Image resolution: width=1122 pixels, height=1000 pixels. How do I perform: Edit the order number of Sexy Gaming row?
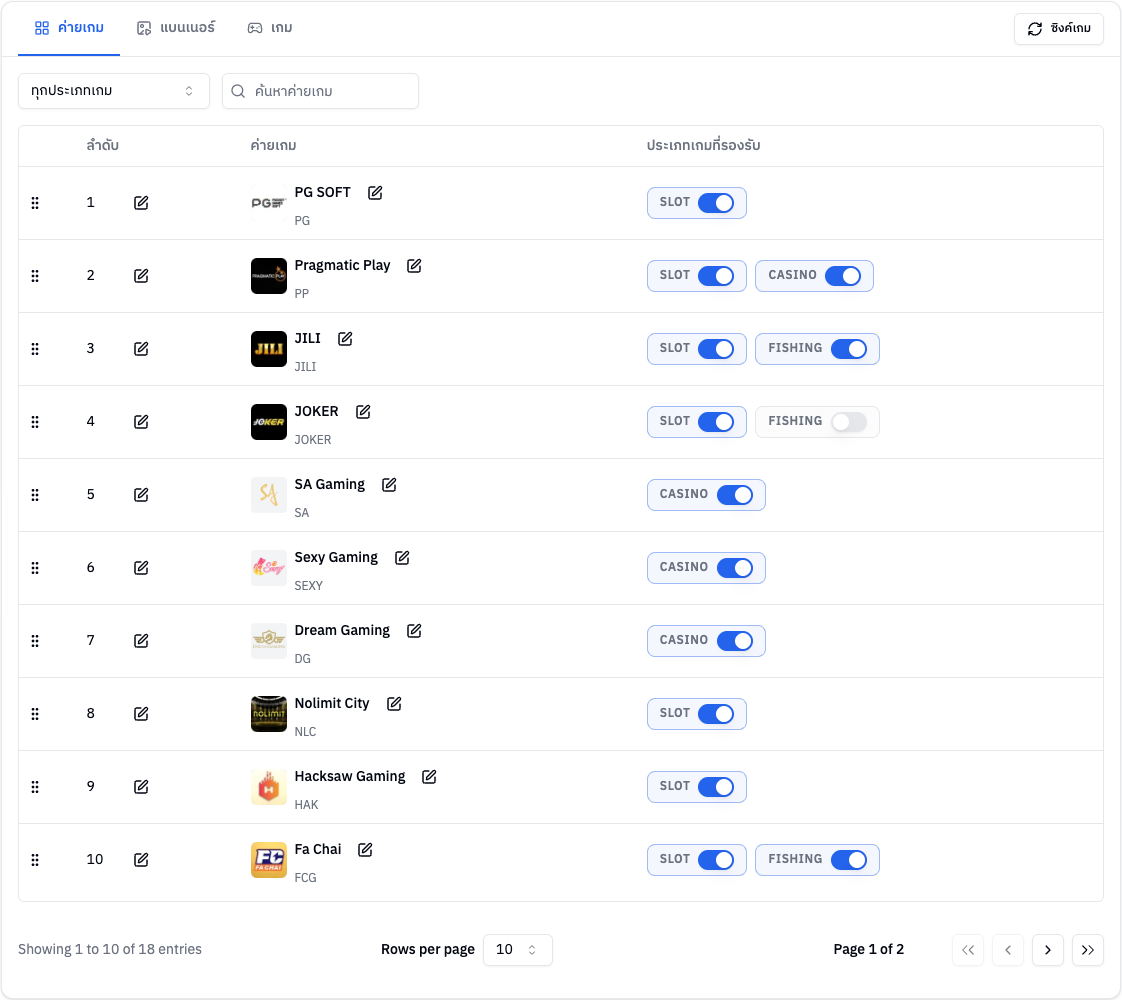click(x=141, y=568)
